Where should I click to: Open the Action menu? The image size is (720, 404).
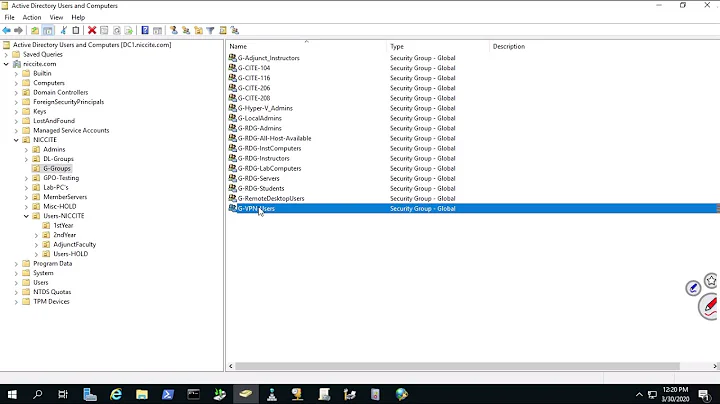click(32, 17)
